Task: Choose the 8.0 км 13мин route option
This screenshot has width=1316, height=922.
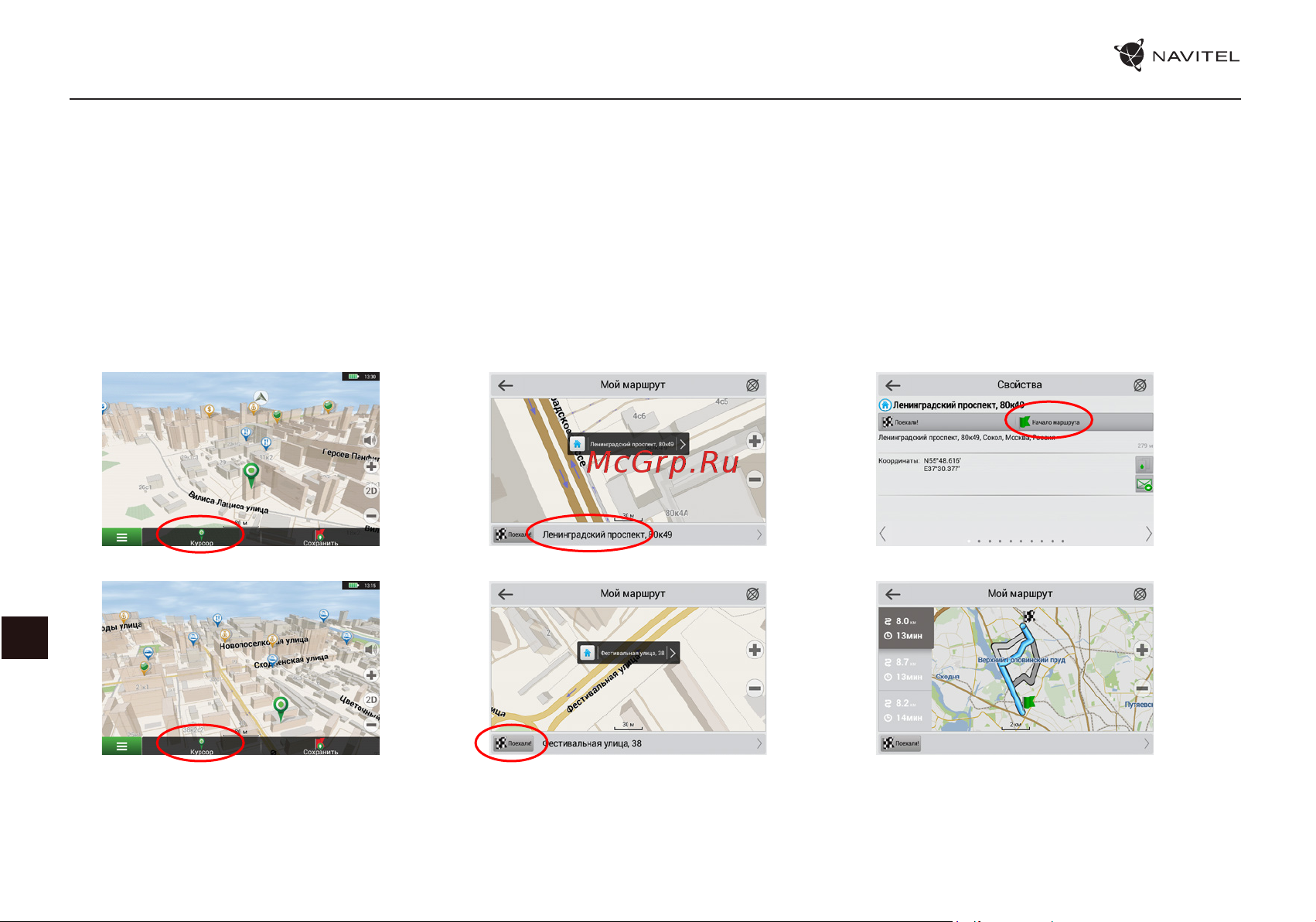Action: pyautogui.click(x=905, y=628)
